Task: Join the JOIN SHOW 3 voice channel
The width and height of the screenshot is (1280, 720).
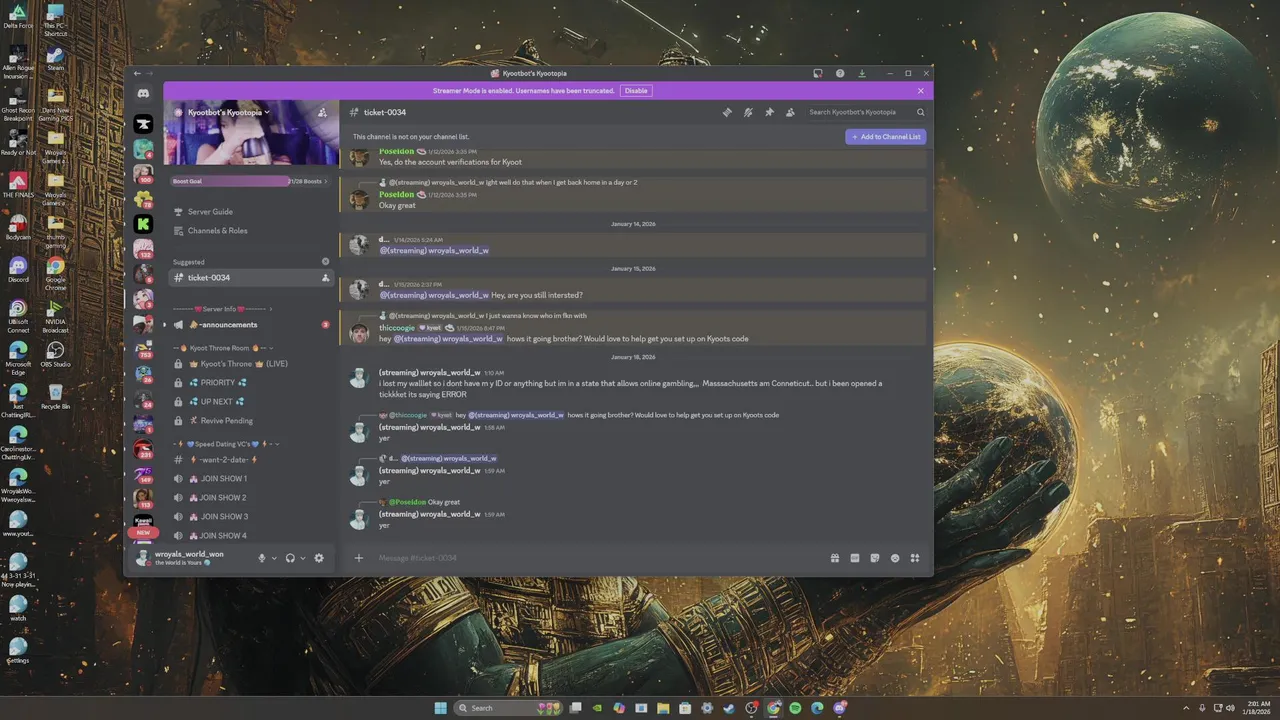Action: pos(250,517)
